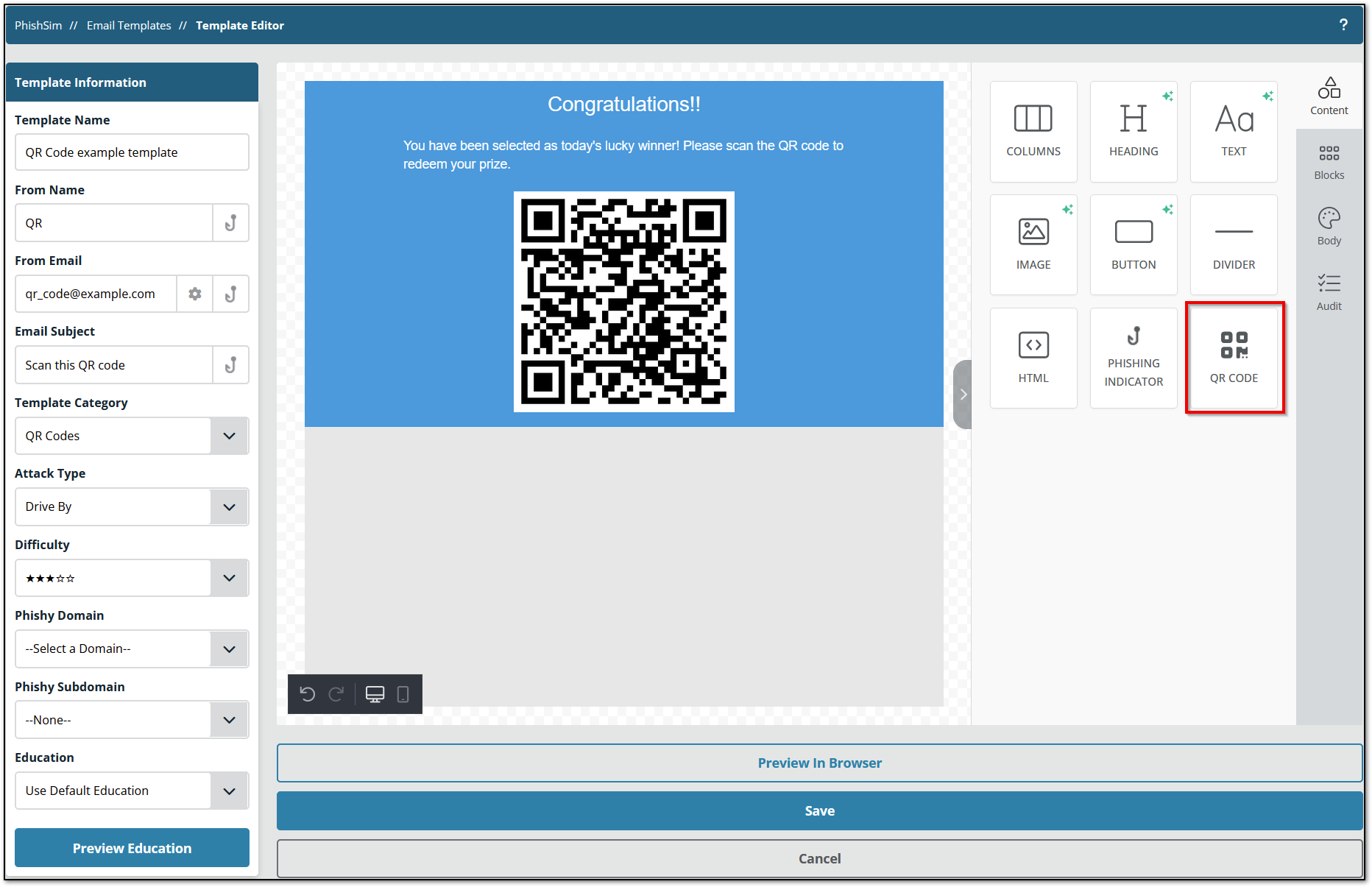Add a QR Code content block
Screen dimensions: 1372x887
point(1234,358)
